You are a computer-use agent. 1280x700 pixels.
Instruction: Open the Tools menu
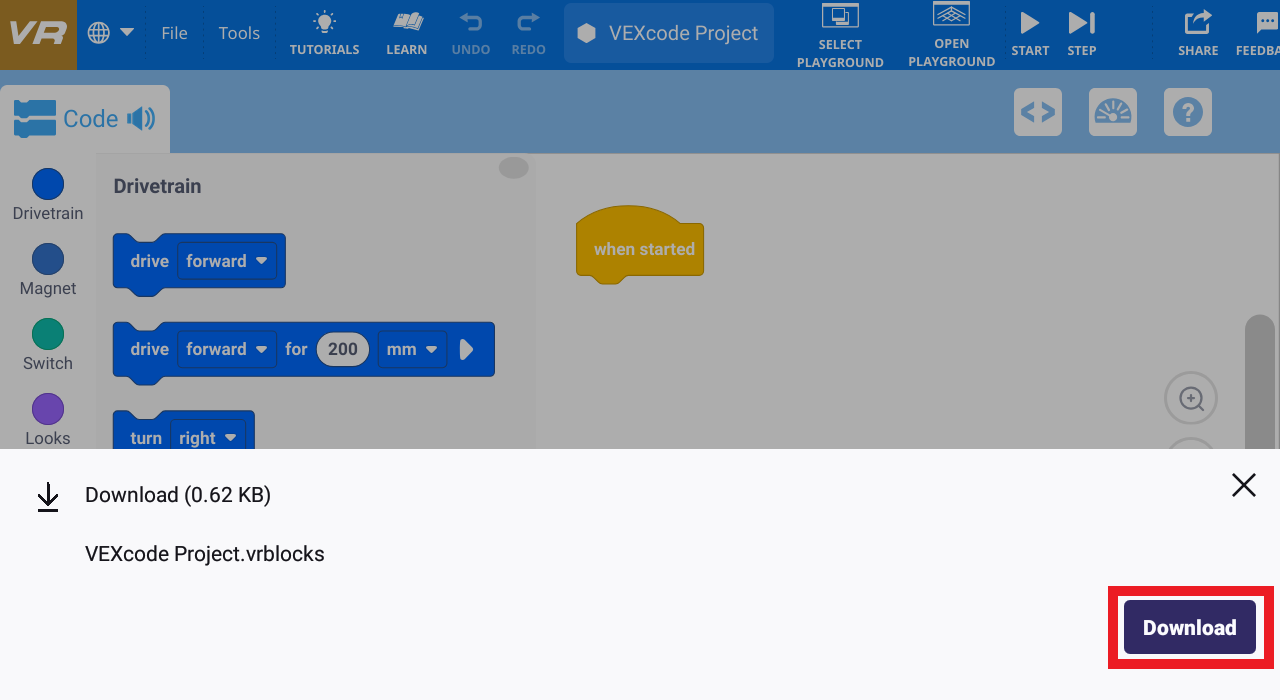point(239,32)
